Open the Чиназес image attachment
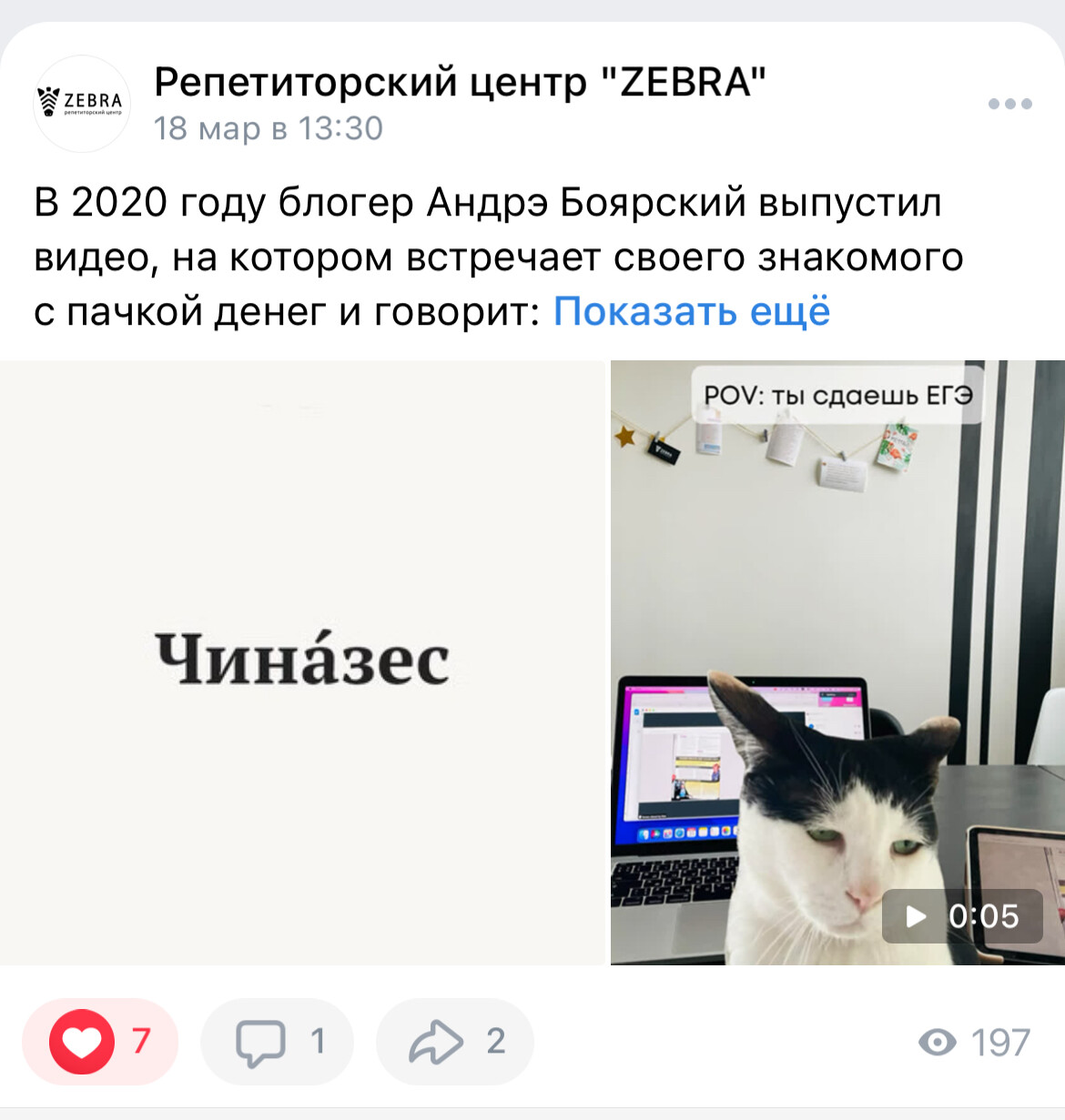The image size is (1065, 1120). click(x=302, y=662)
